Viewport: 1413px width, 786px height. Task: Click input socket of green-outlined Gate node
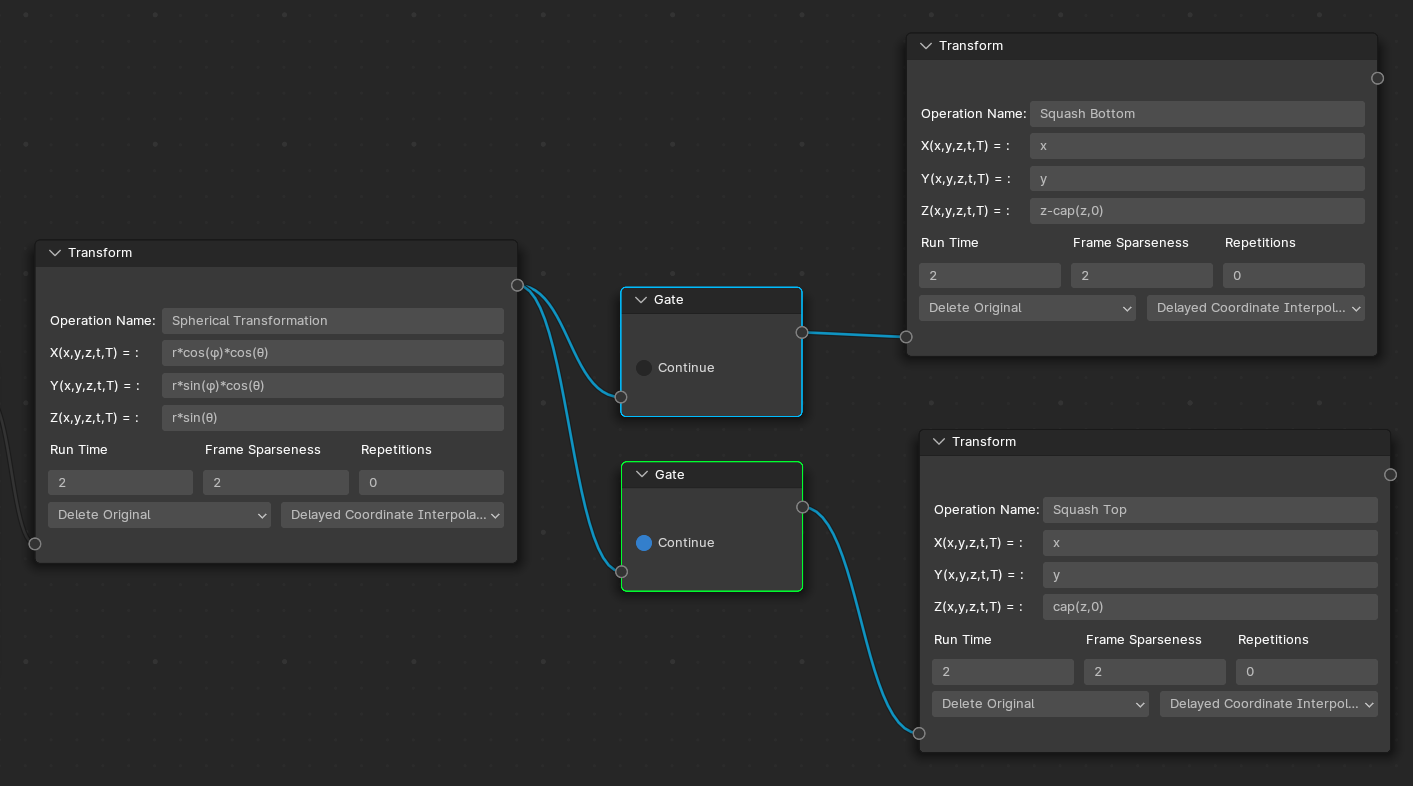point(621,572)
